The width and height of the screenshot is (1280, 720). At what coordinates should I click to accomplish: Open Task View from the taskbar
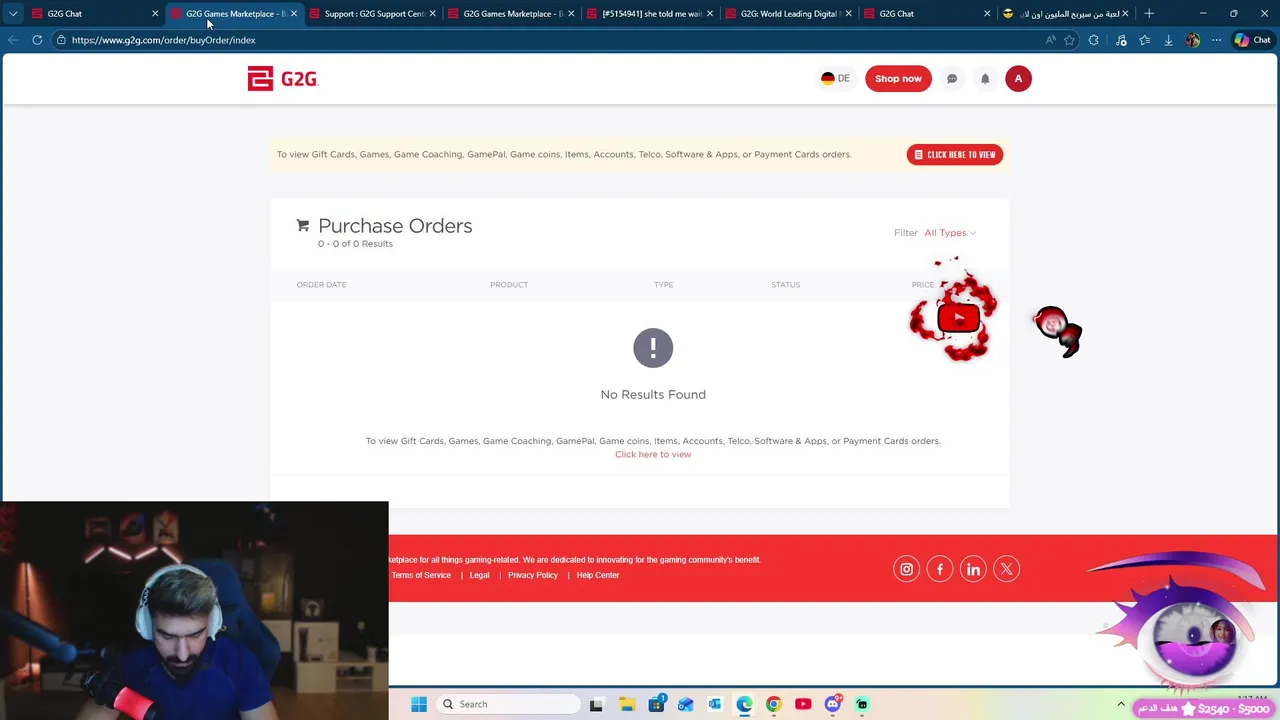(596, 704)
